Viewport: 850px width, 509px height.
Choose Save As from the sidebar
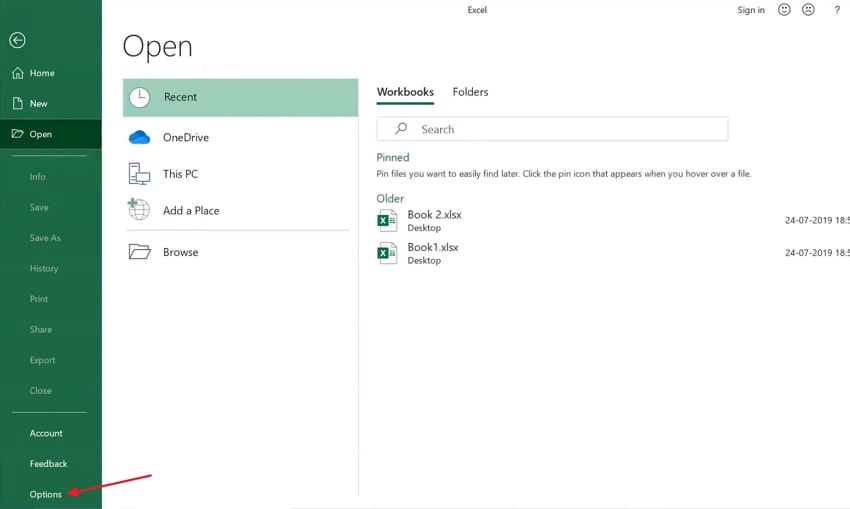point(45,237)
